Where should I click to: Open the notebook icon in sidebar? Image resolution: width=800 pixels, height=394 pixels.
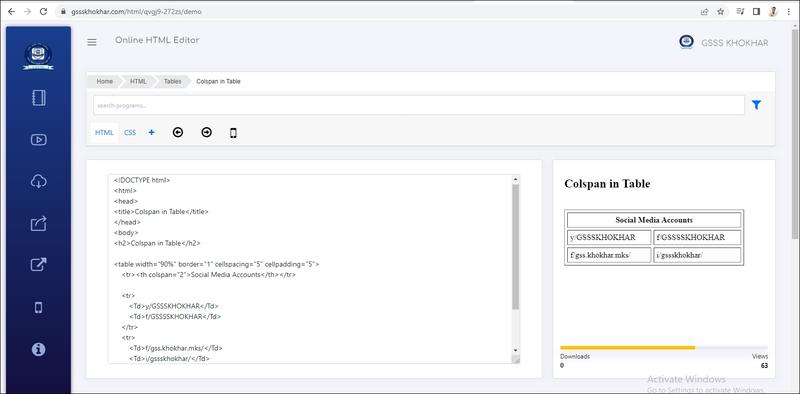coord(39,97)
